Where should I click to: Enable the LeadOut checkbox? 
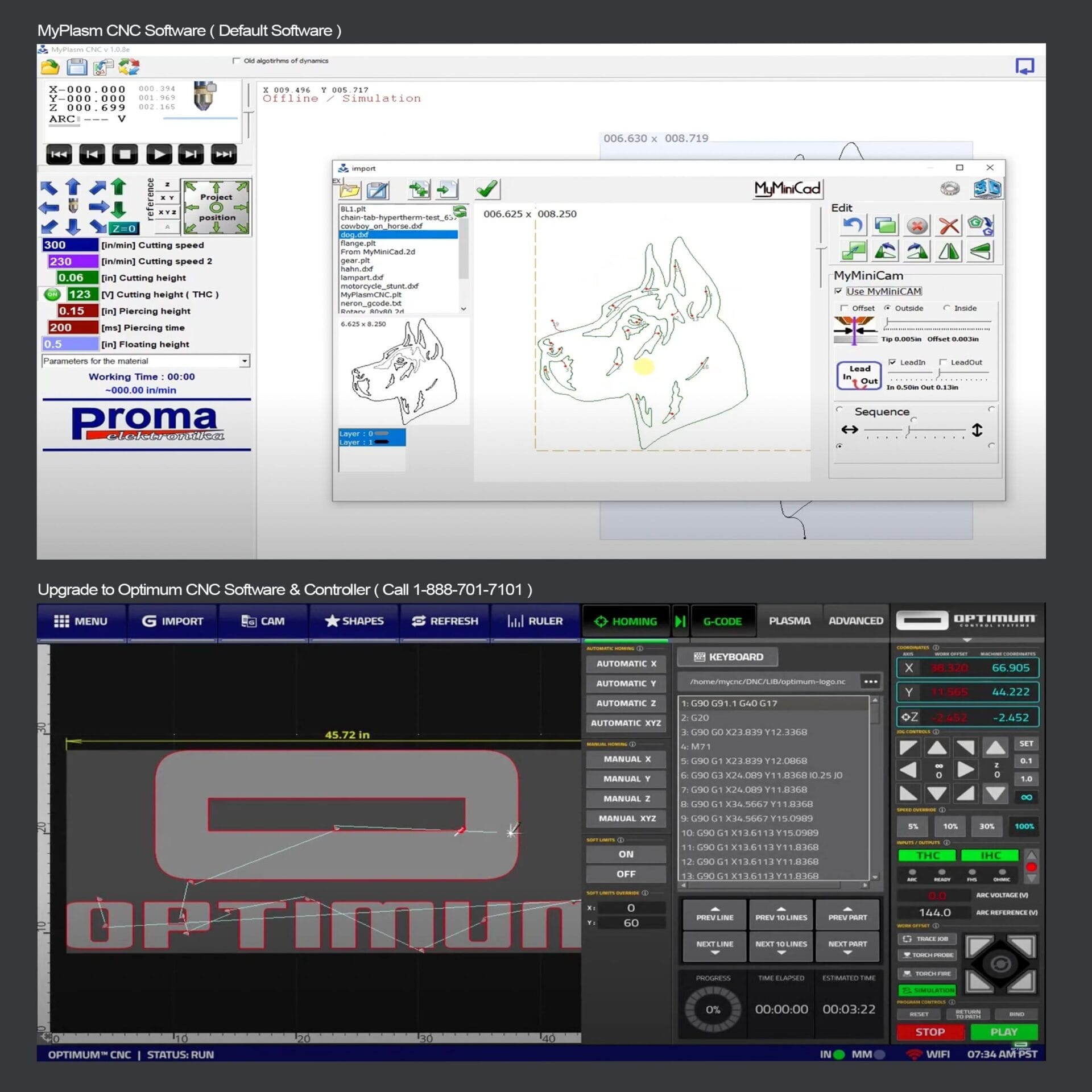coord(942,362)
